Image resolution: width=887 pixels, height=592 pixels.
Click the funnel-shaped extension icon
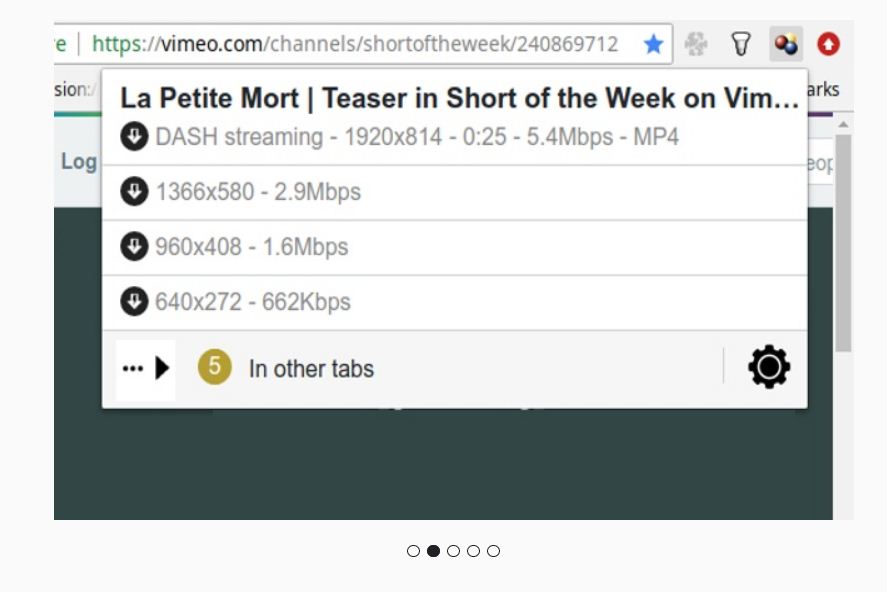[x=740, y=44]
